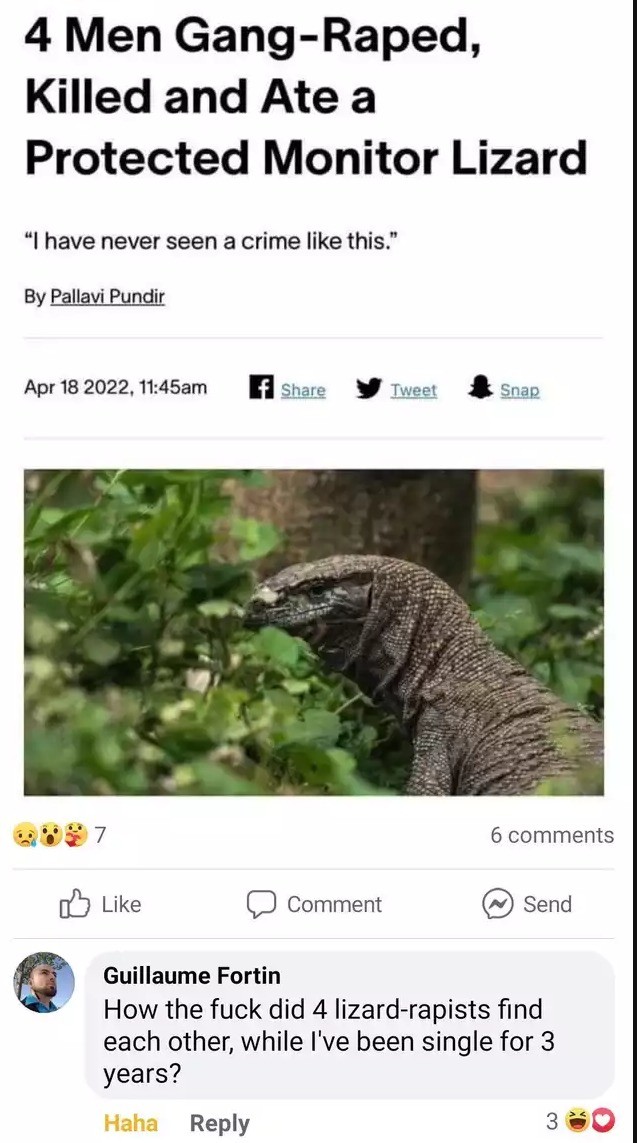Viewport: 637px width, 1143px height.
Task: Click the reaction count 7
Action: 101,835
